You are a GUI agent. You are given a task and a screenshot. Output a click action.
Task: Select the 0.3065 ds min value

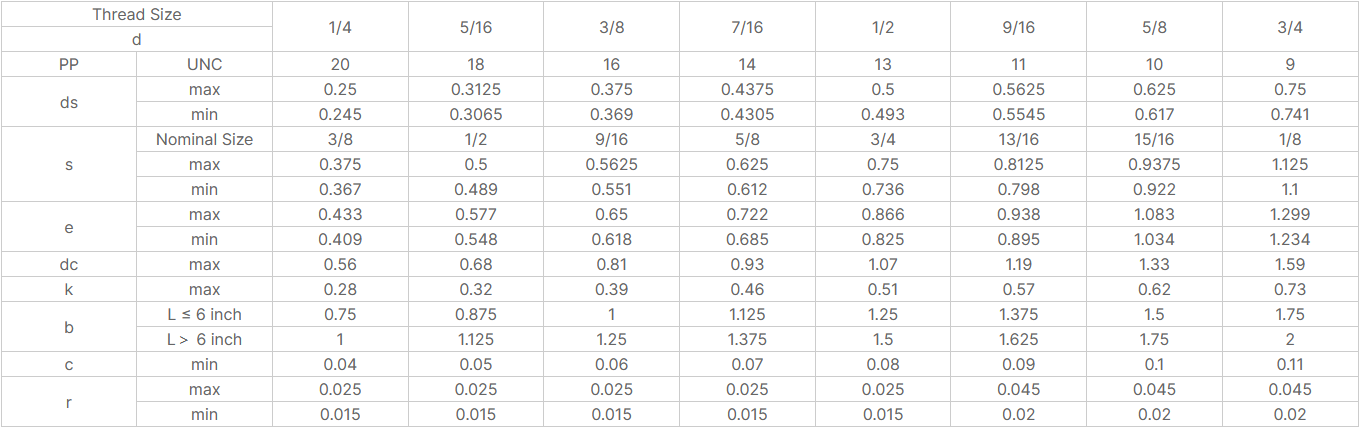click(x=476, y=114)
